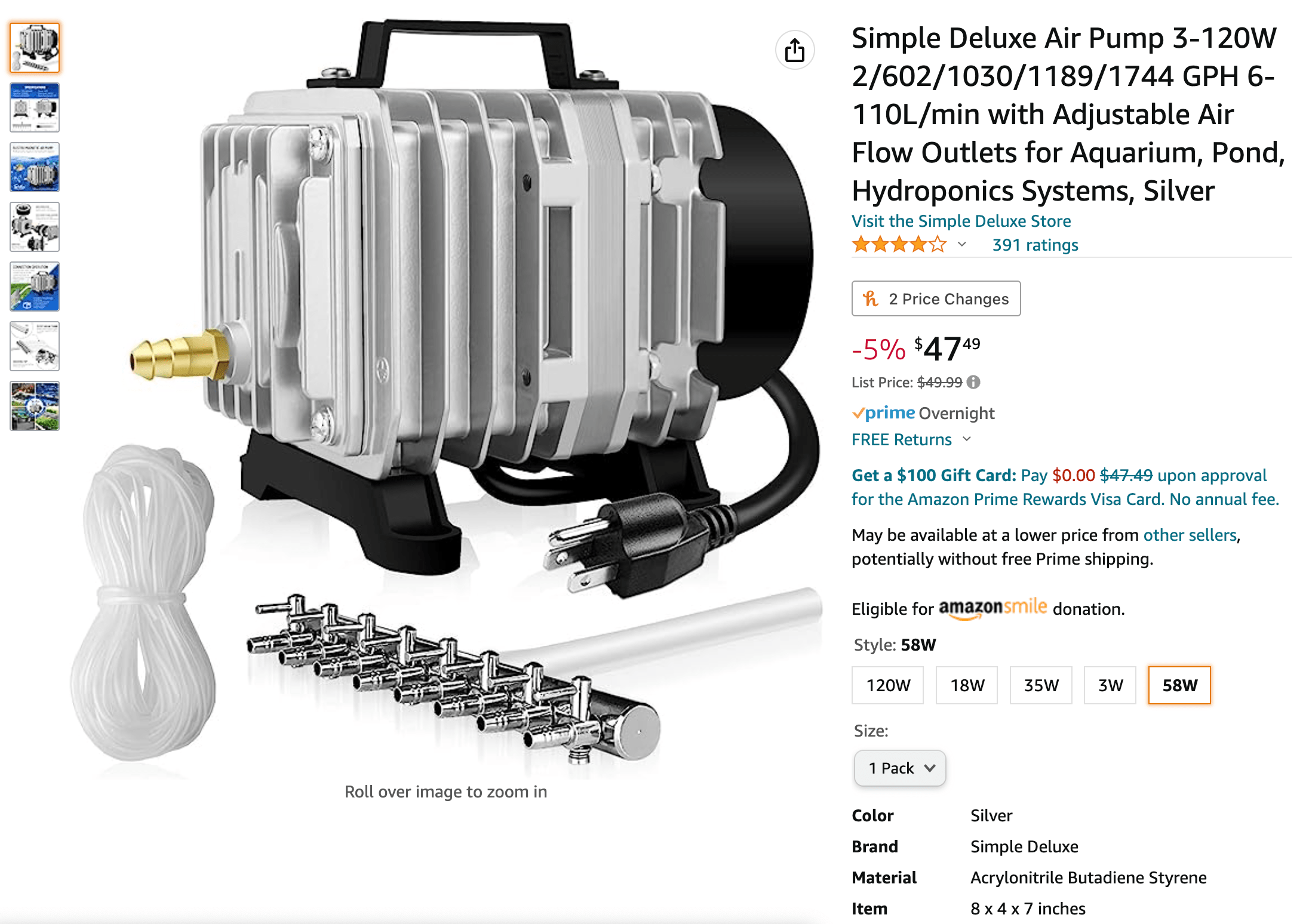Select the currently active 58W tab
Image resolution: width=1309 pixels, height=924 pixels.
[x=1179, y=685]
